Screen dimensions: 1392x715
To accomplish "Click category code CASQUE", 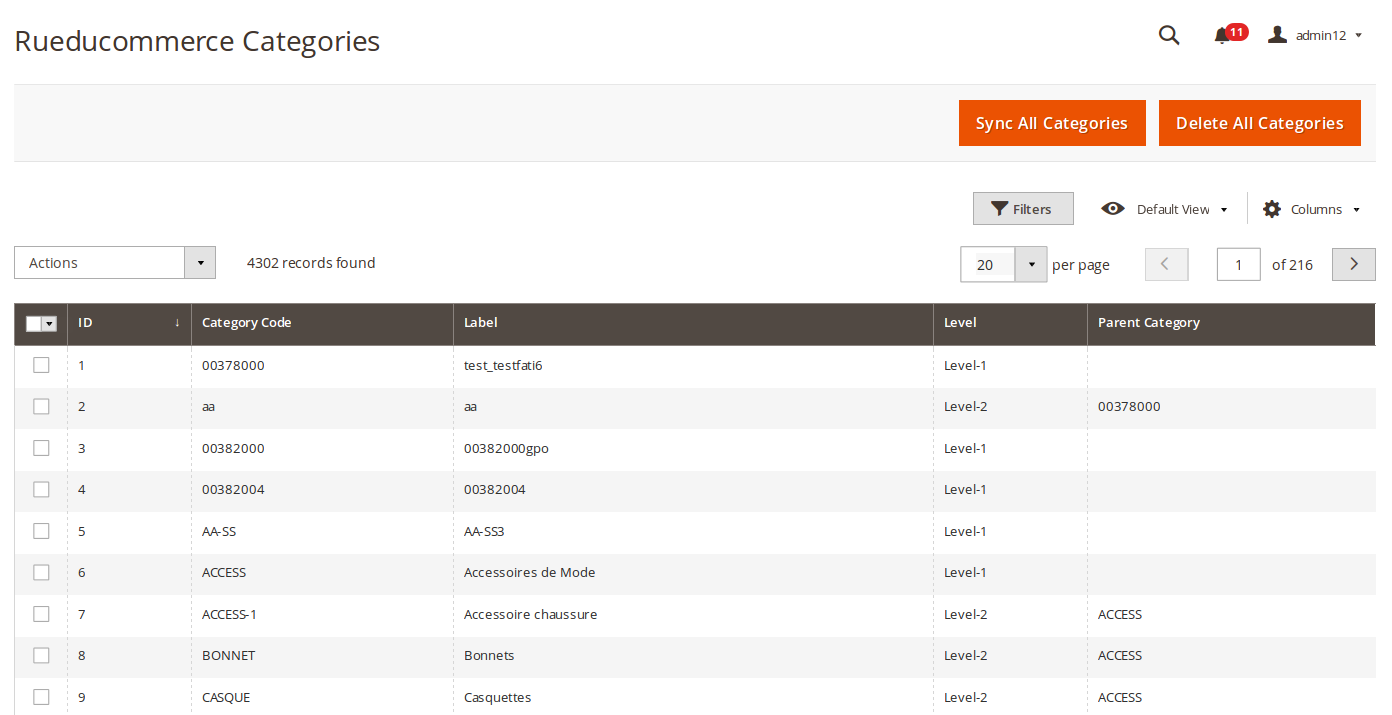I will [x=226, y=698].
